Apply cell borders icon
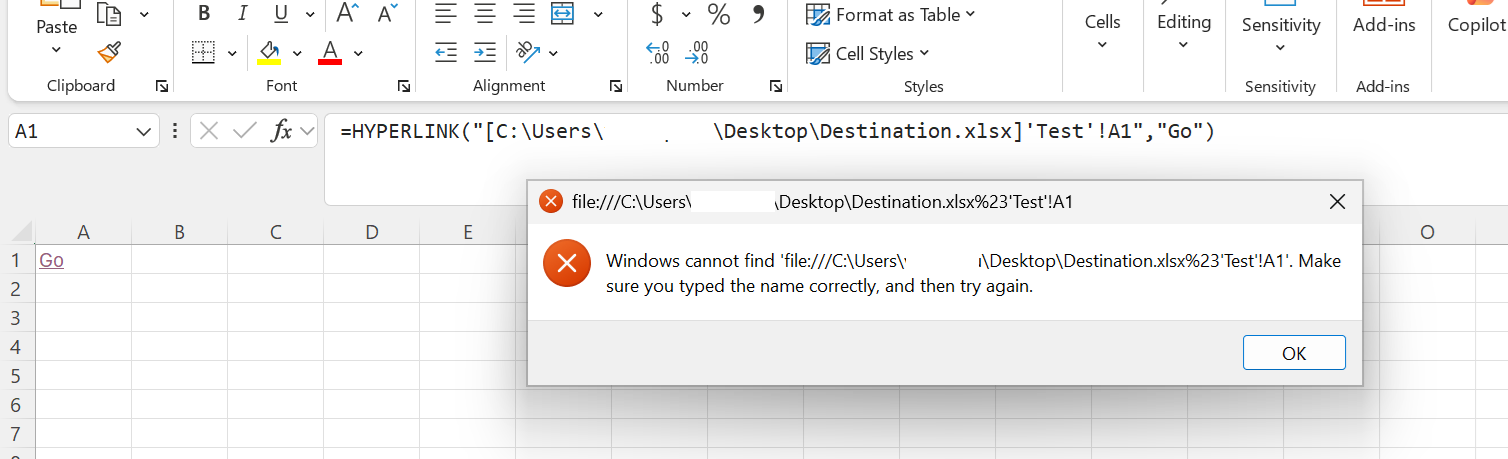The image size is (1508, 459). click(204, 52)
